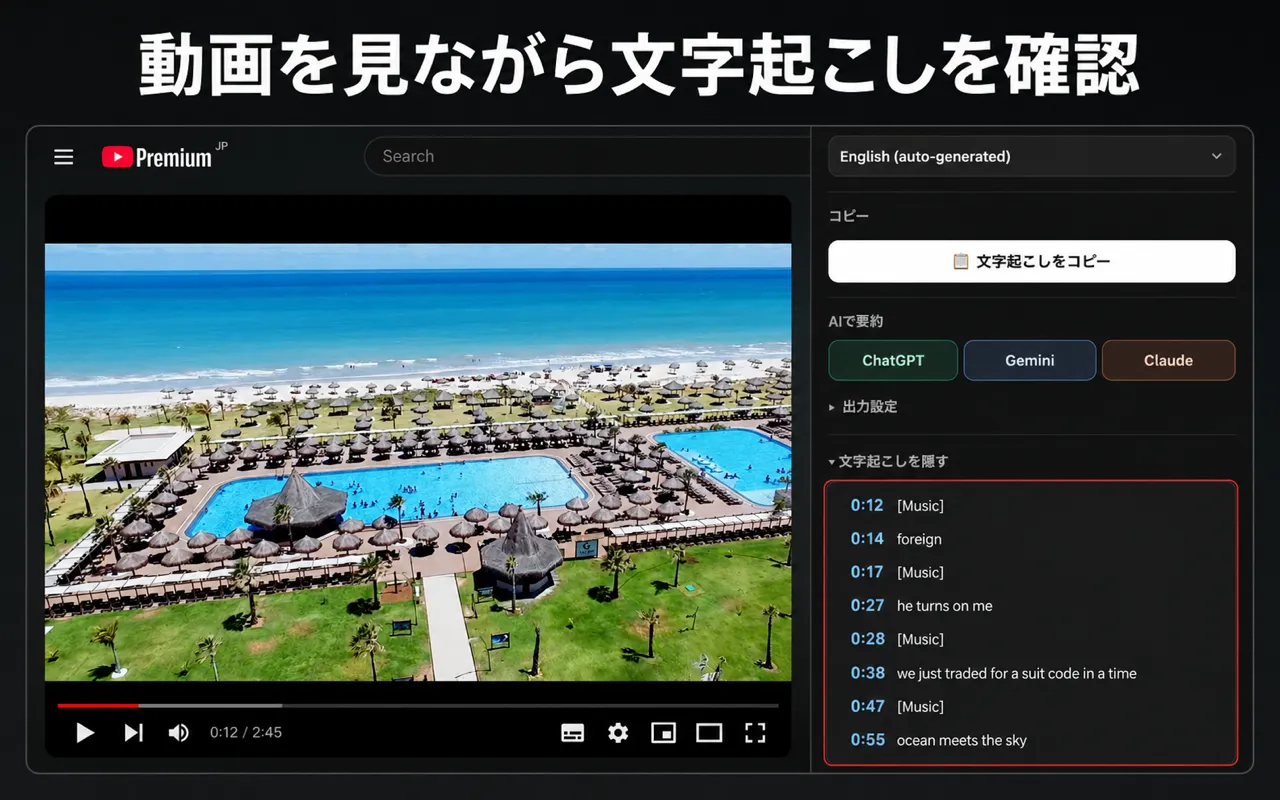1280x800 pixels.
Task: Jump to timestamp 0:17
Action: point(867,572)
